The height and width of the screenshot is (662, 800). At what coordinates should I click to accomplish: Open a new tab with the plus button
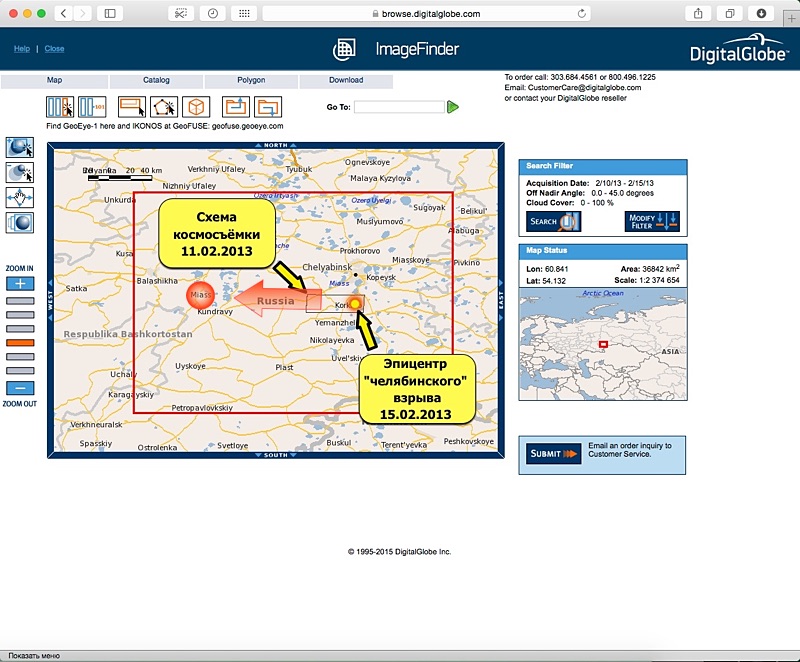pos(792,19)
